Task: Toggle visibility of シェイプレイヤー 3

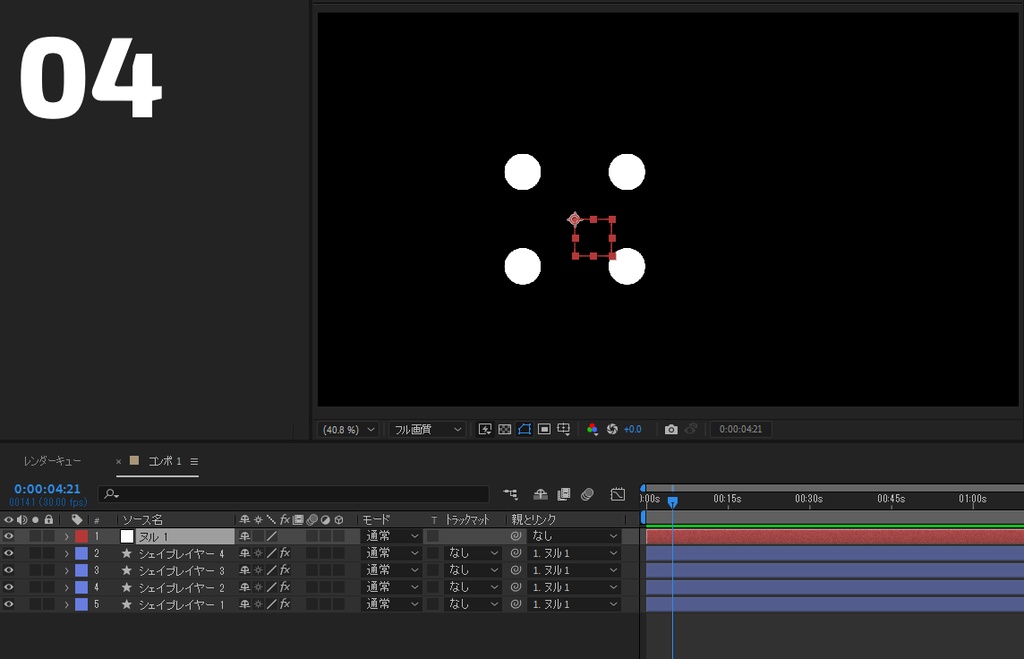Action: tap(10, 570)
